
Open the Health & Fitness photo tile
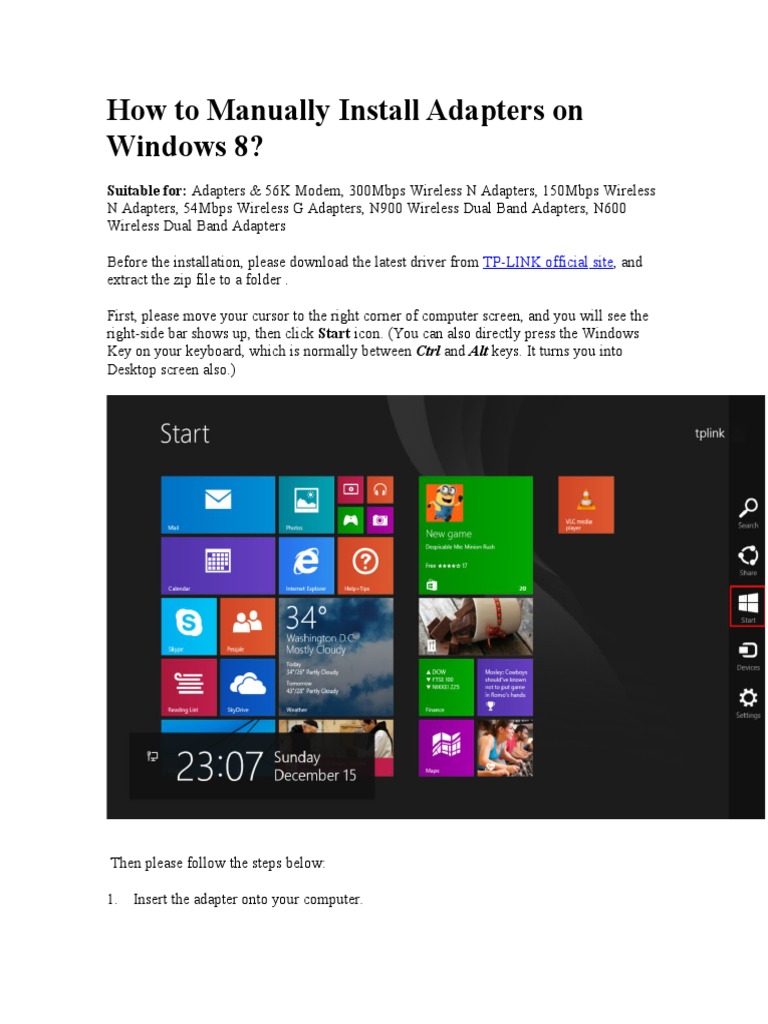tap(505, 748)
